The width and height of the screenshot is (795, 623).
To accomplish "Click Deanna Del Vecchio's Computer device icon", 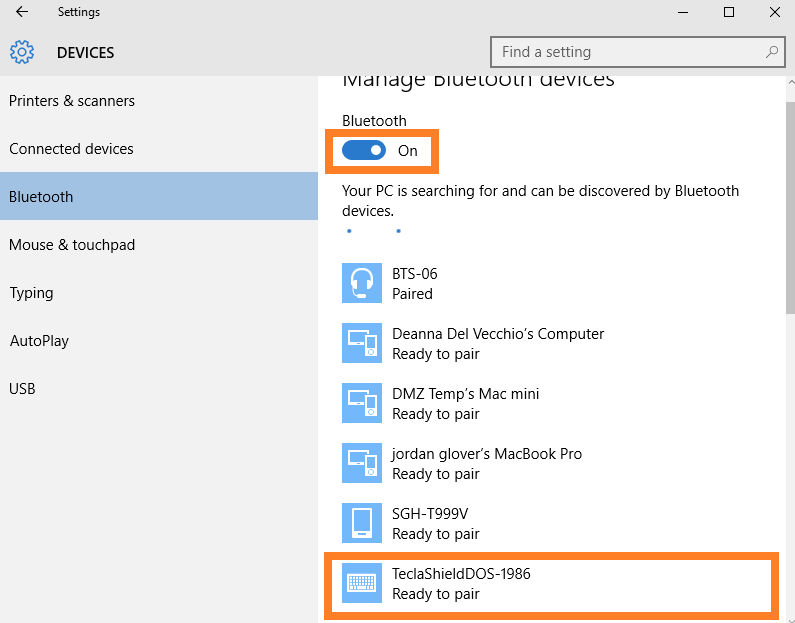I will 362,343.
